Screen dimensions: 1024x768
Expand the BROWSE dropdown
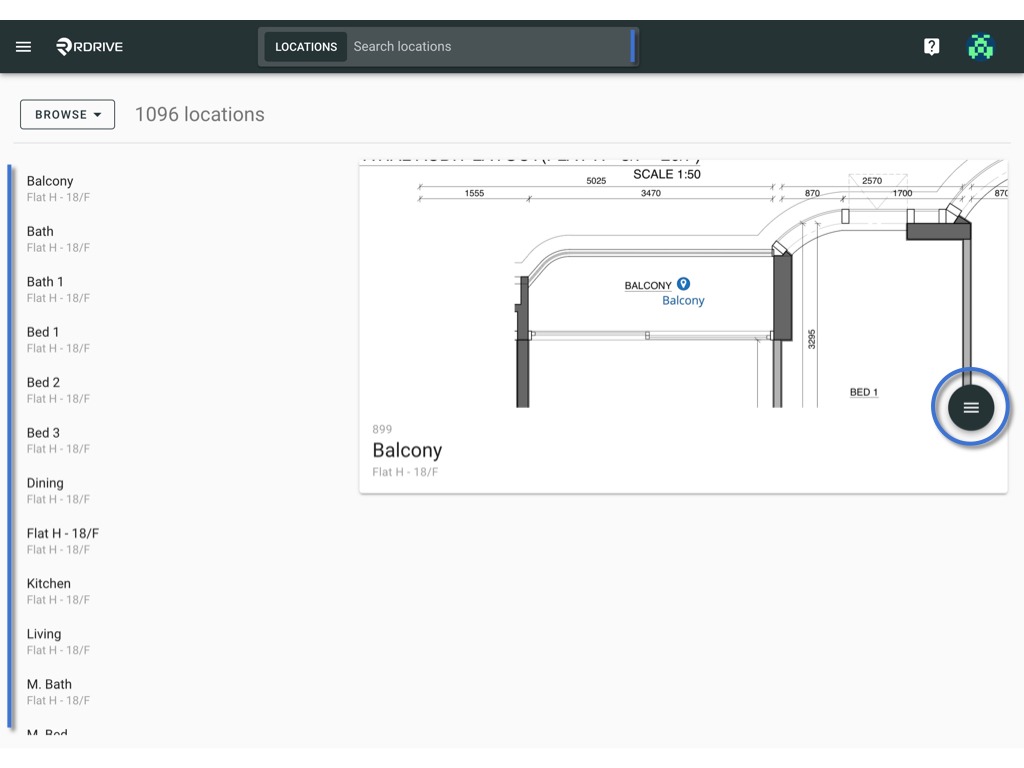tap(67, 114)
